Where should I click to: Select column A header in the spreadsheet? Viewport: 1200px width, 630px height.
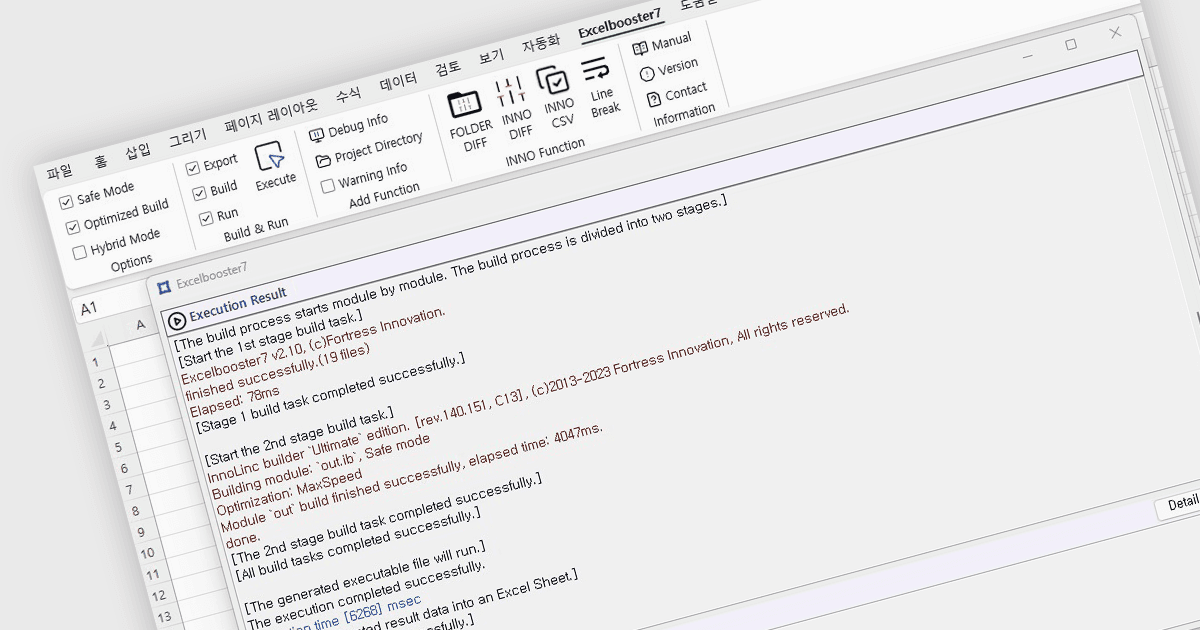pyautogui.click(x=140, y=326)
